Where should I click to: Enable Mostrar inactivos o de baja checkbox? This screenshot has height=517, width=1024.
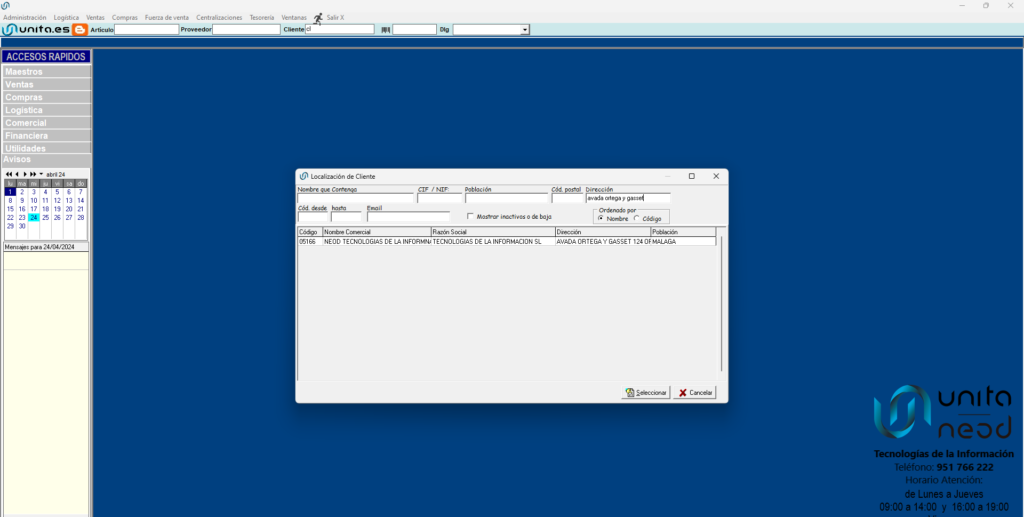pos(471,216)
